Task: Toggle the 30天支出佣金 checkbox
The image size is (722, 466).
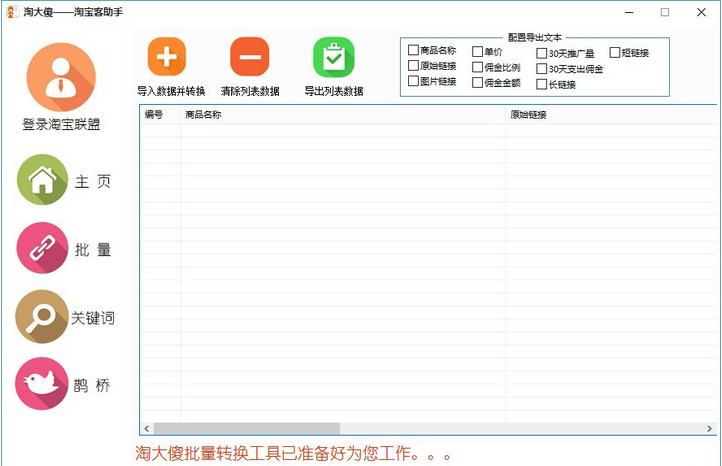Action: click(x=542, y=69)
